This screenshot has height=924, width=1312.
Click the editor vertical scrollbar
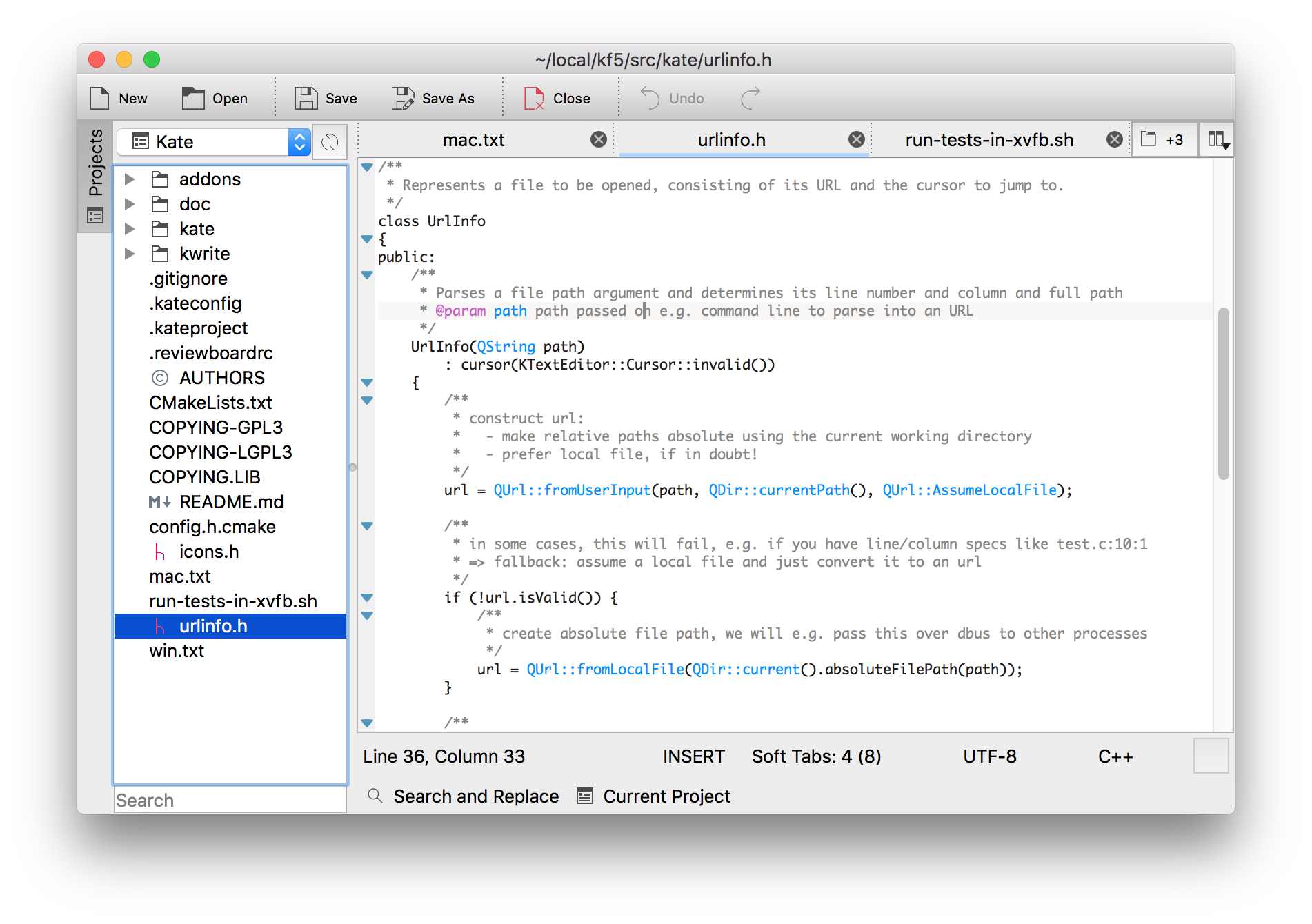[1223, 393]
